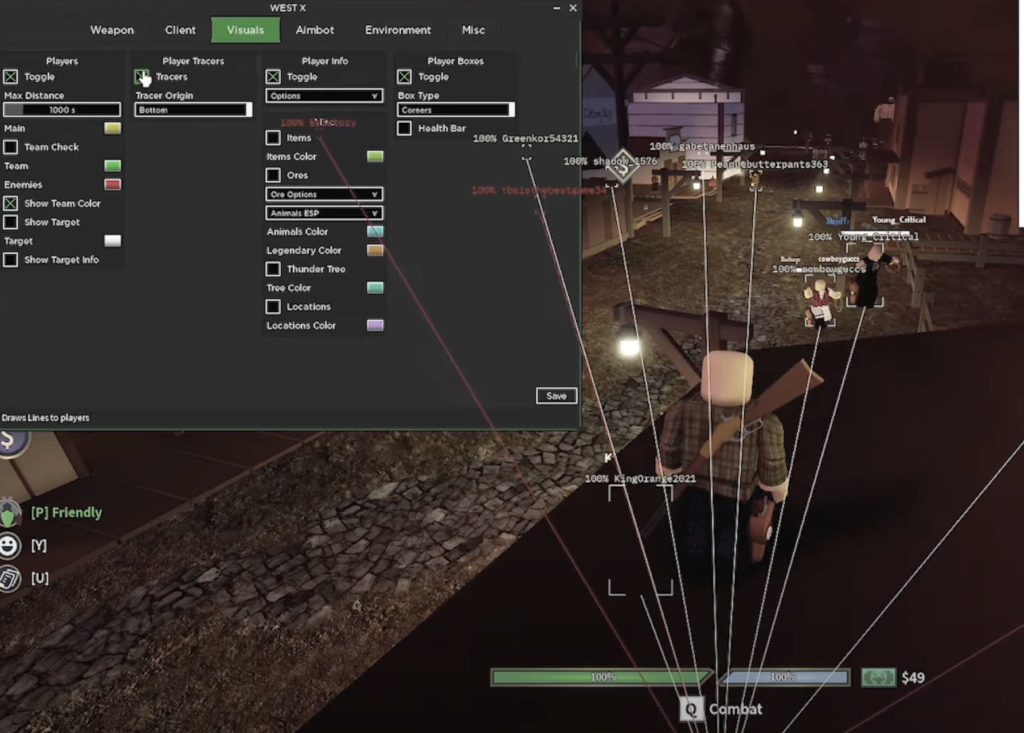Switch to the Client tab

pos(180,30)
